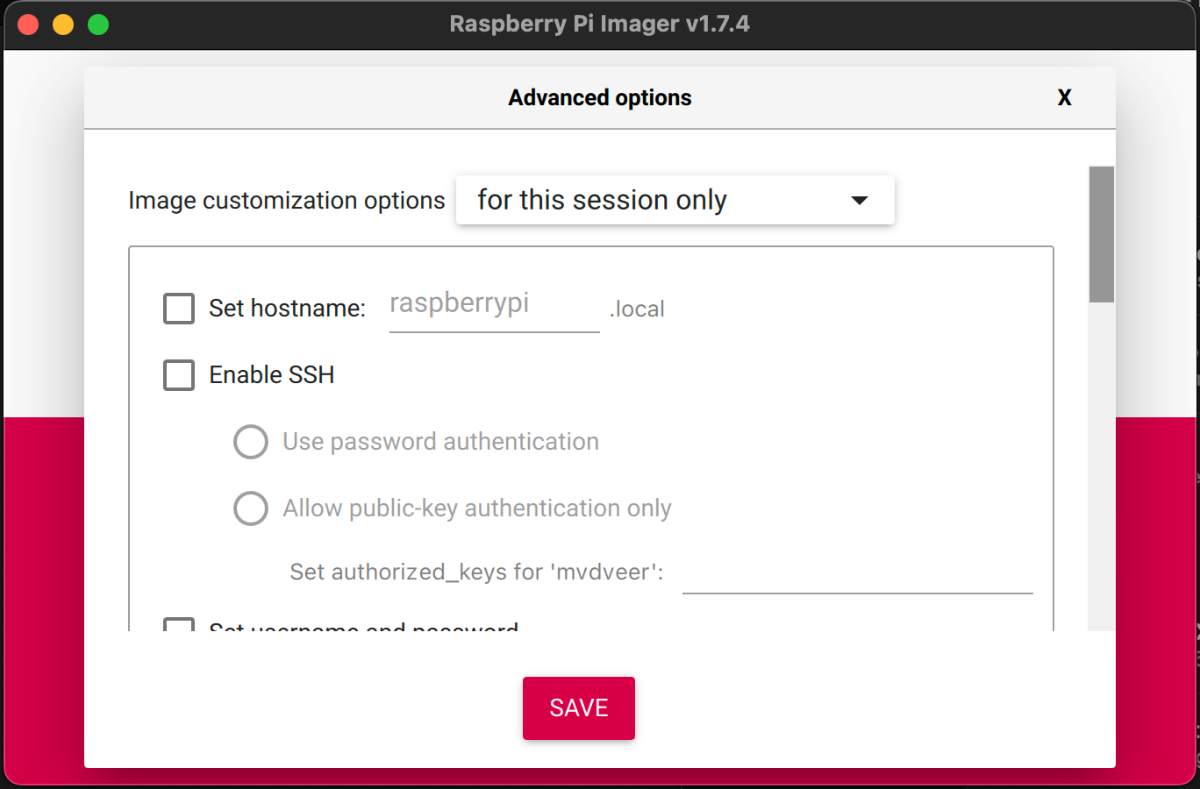The height and width of the screenshot is (789, 1200).
Task: Open the Image customization options dropdown
Action: click(675, 200)
